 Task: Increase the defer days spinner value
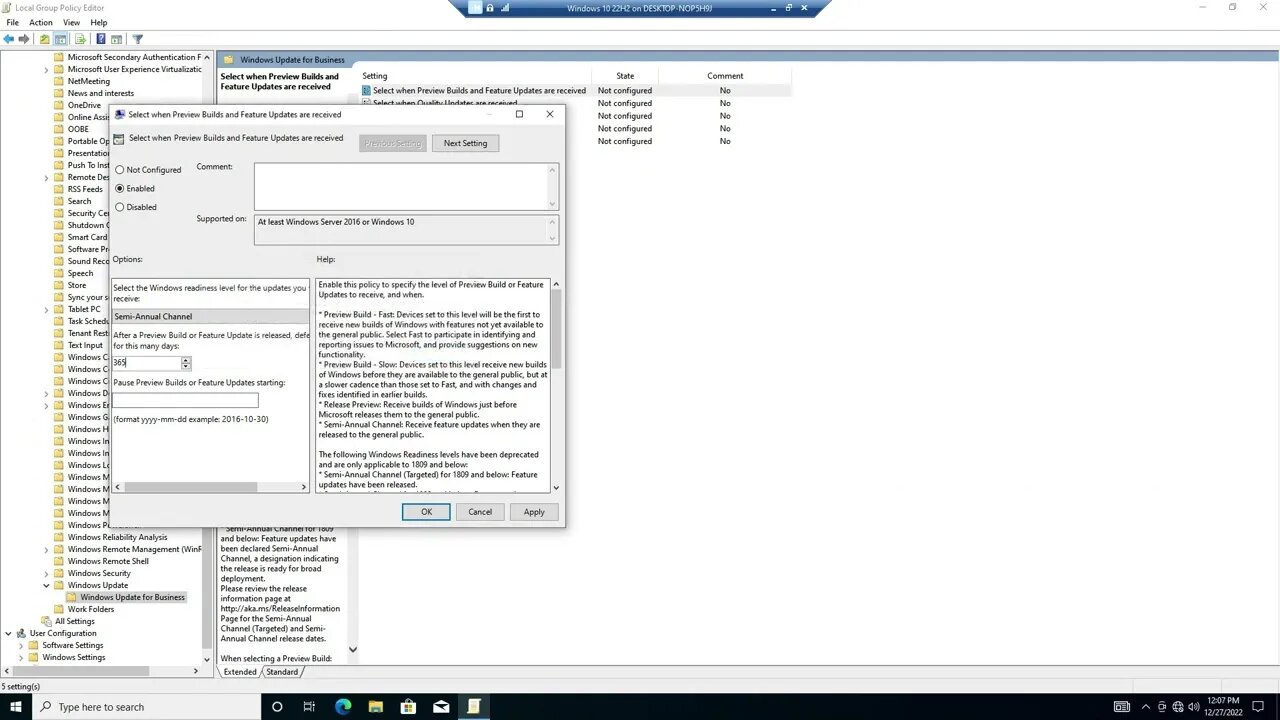coord(186,359)
